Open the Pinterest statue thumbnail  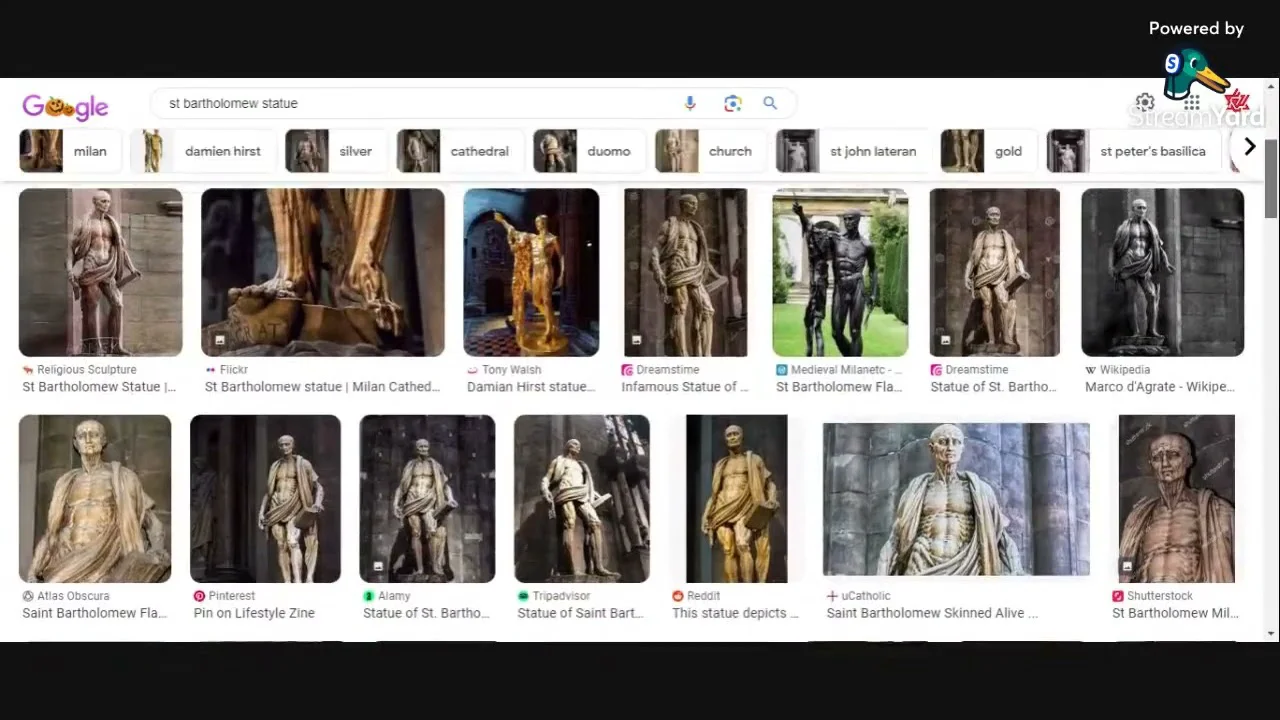pos(265,499)
